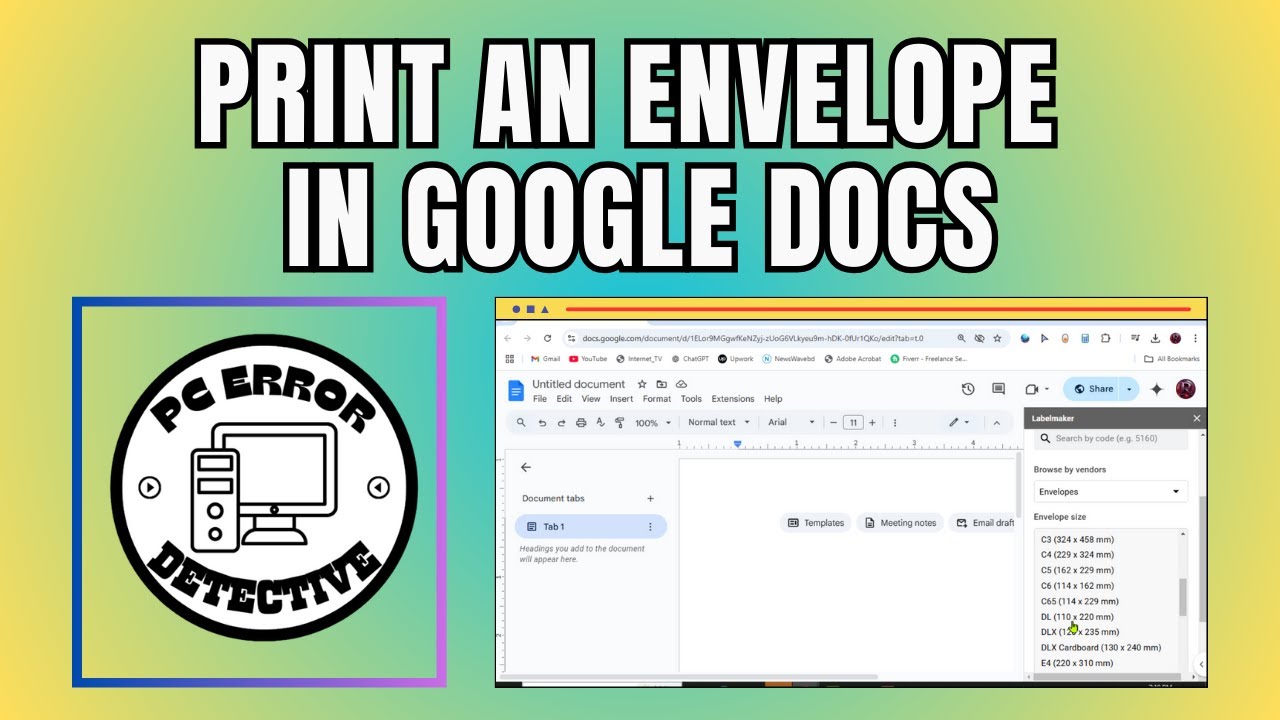Screen dimensions: 1280x720
Task: Click the Templates chip
Action: coord(816,523)
